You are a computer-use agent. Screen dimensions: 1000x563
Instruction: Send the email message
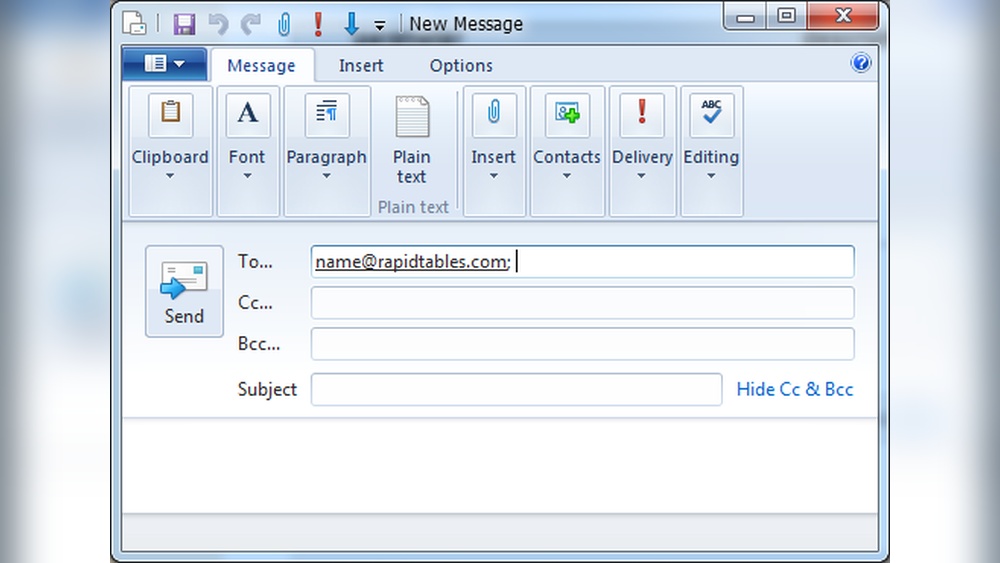click(184, 291)
